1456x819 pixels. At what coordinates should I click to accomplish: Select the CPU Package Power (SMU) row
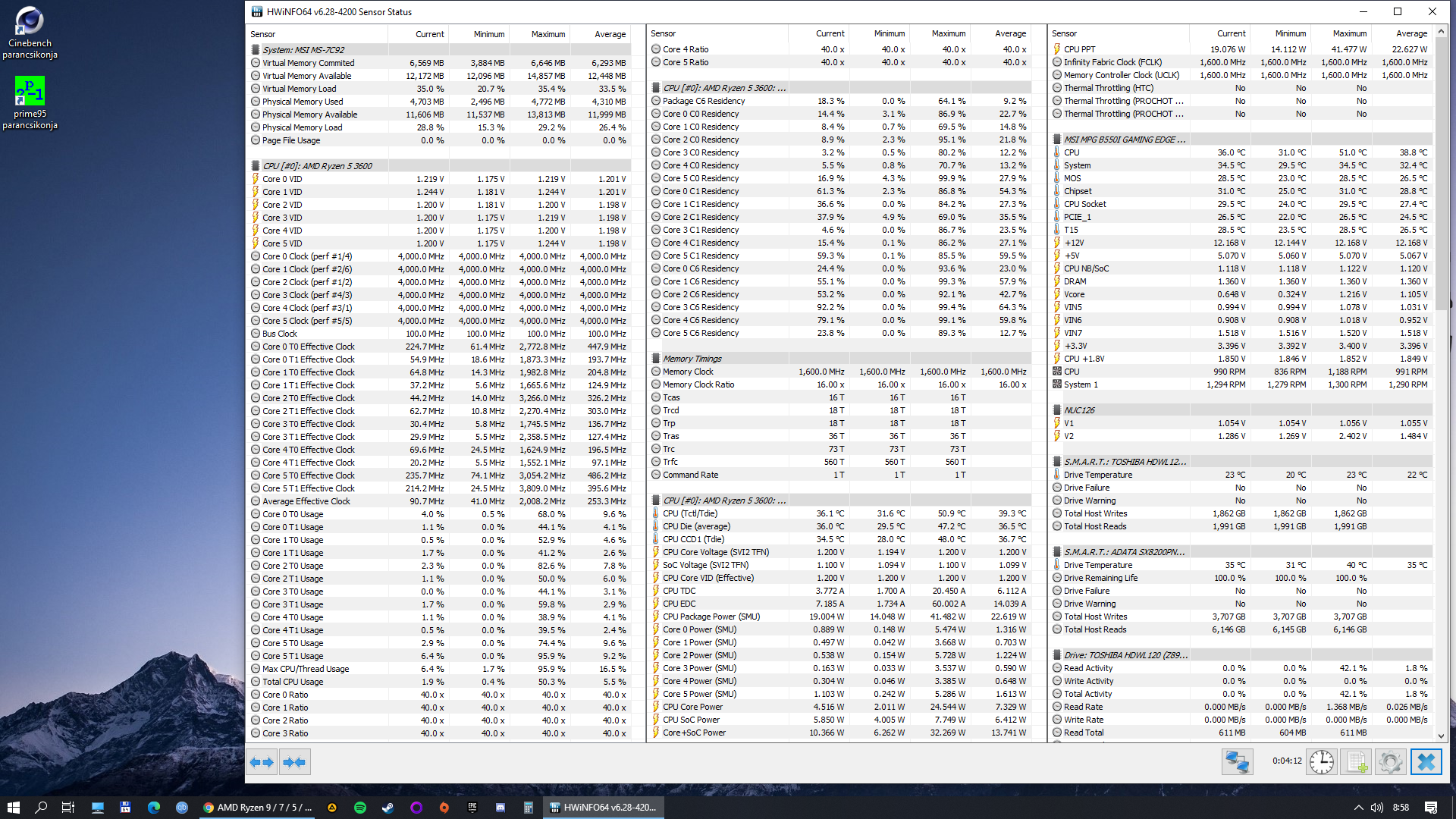coord(711,617)
